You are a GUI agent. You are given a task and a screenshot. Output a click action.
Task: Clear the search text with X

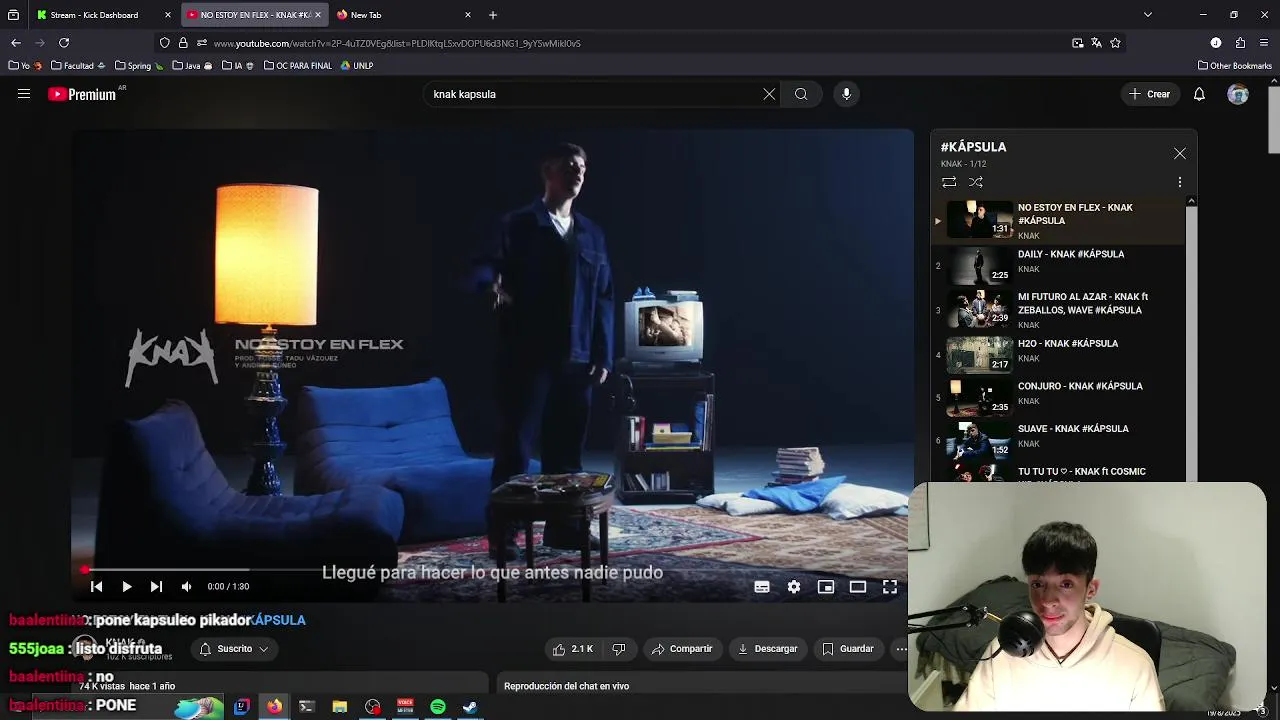point(769,94)
